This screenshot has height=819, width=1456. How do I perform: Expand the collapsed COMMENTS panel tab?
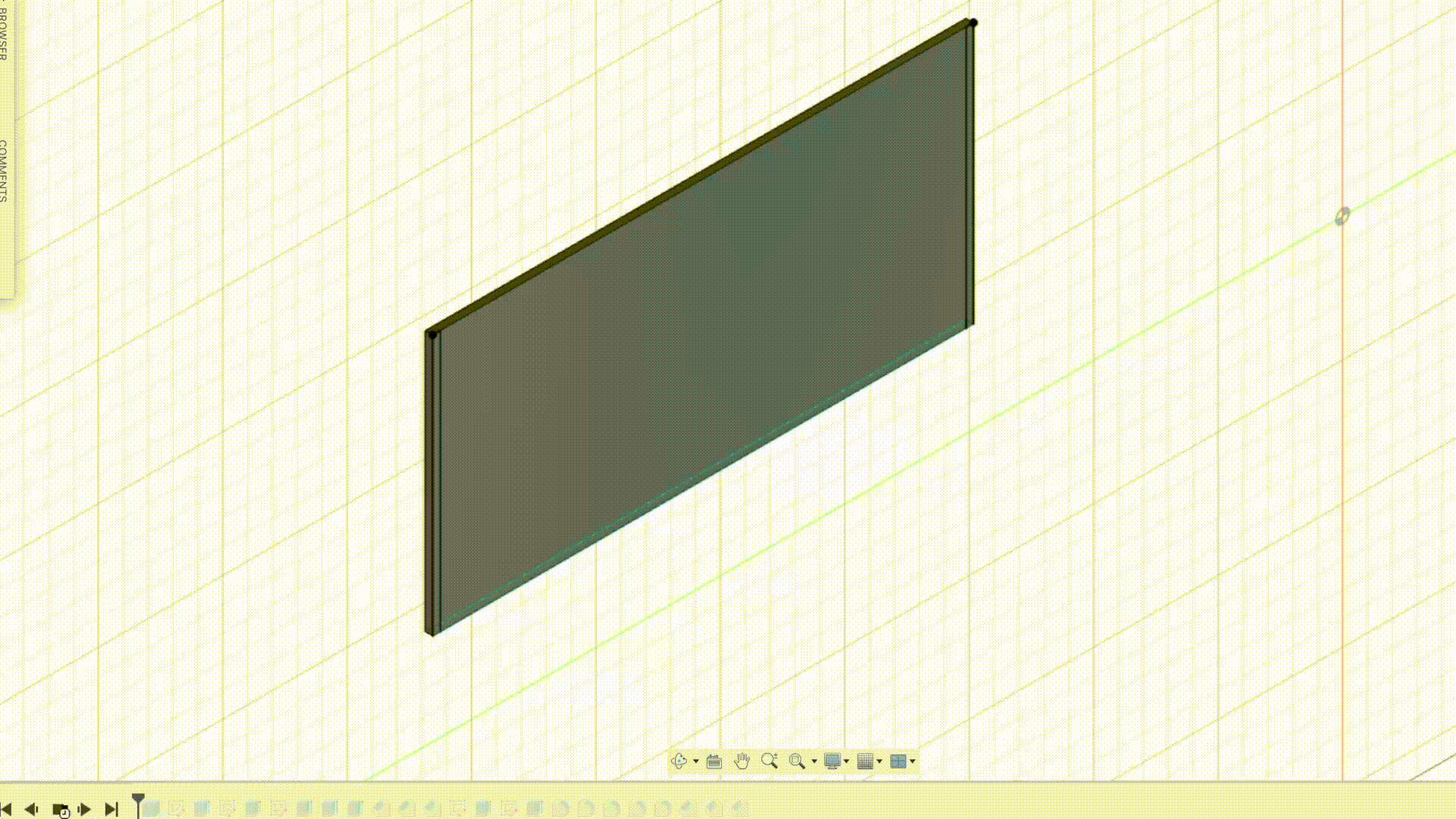pyautogui.click(x=4, y=171)
